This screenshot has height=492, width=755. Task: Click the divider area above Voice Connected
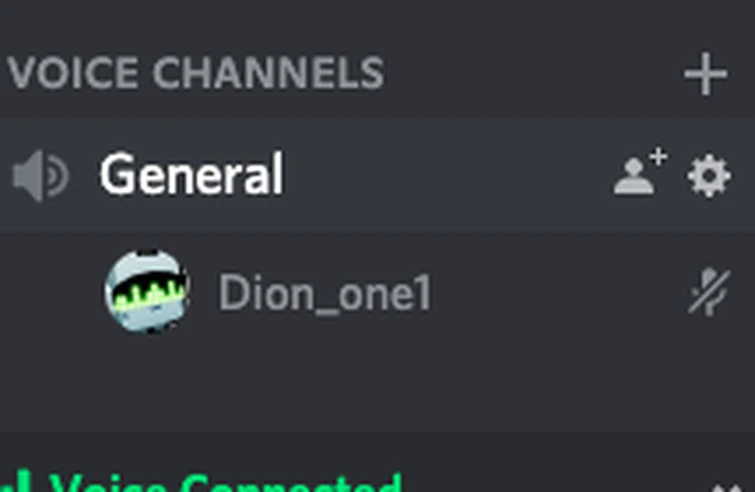tap(378, 448)
